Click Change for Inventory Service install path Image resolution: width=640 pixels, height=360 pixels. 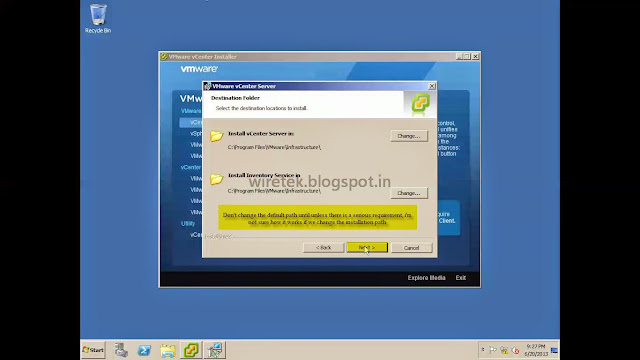409,193
